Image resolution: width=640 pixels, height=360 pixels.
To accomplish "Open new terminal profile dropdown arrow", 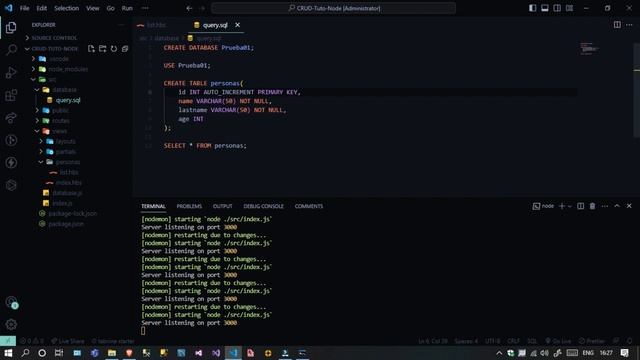I will click(x=570, y=206).
